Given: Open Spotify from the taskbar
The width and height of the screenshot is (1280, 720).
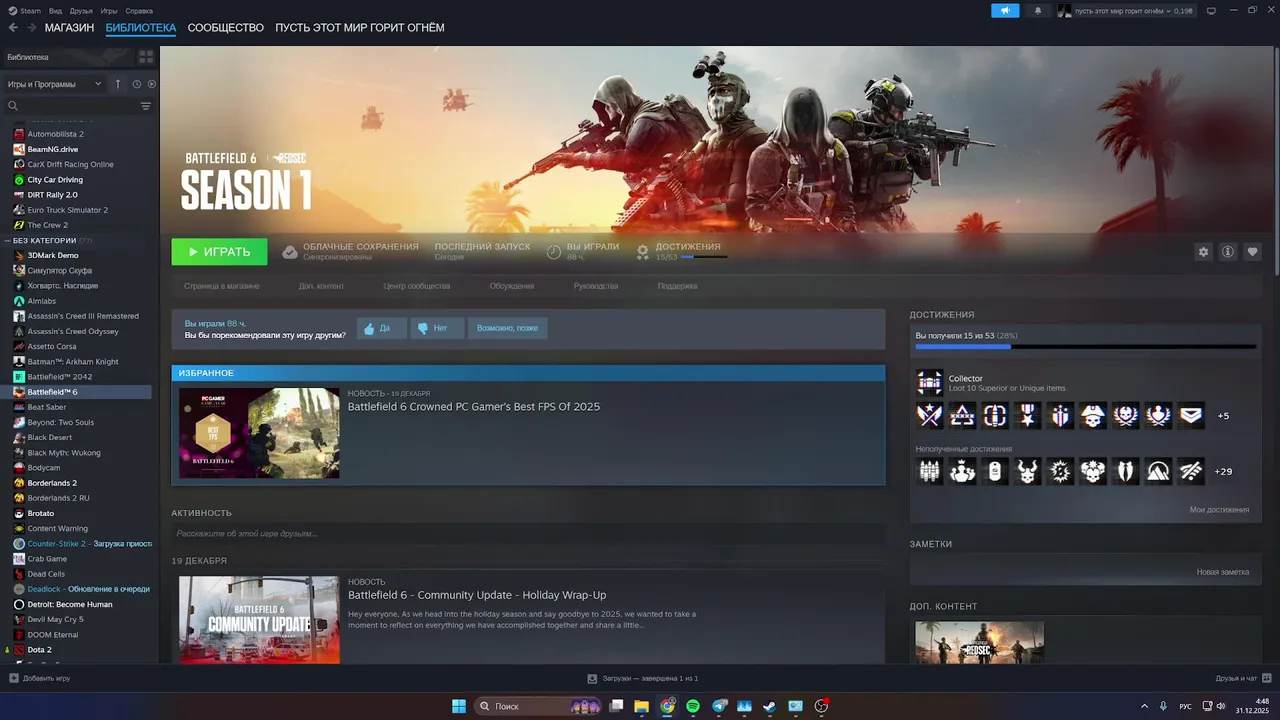Looking at the screenshot, I should [x=693, y=706].
